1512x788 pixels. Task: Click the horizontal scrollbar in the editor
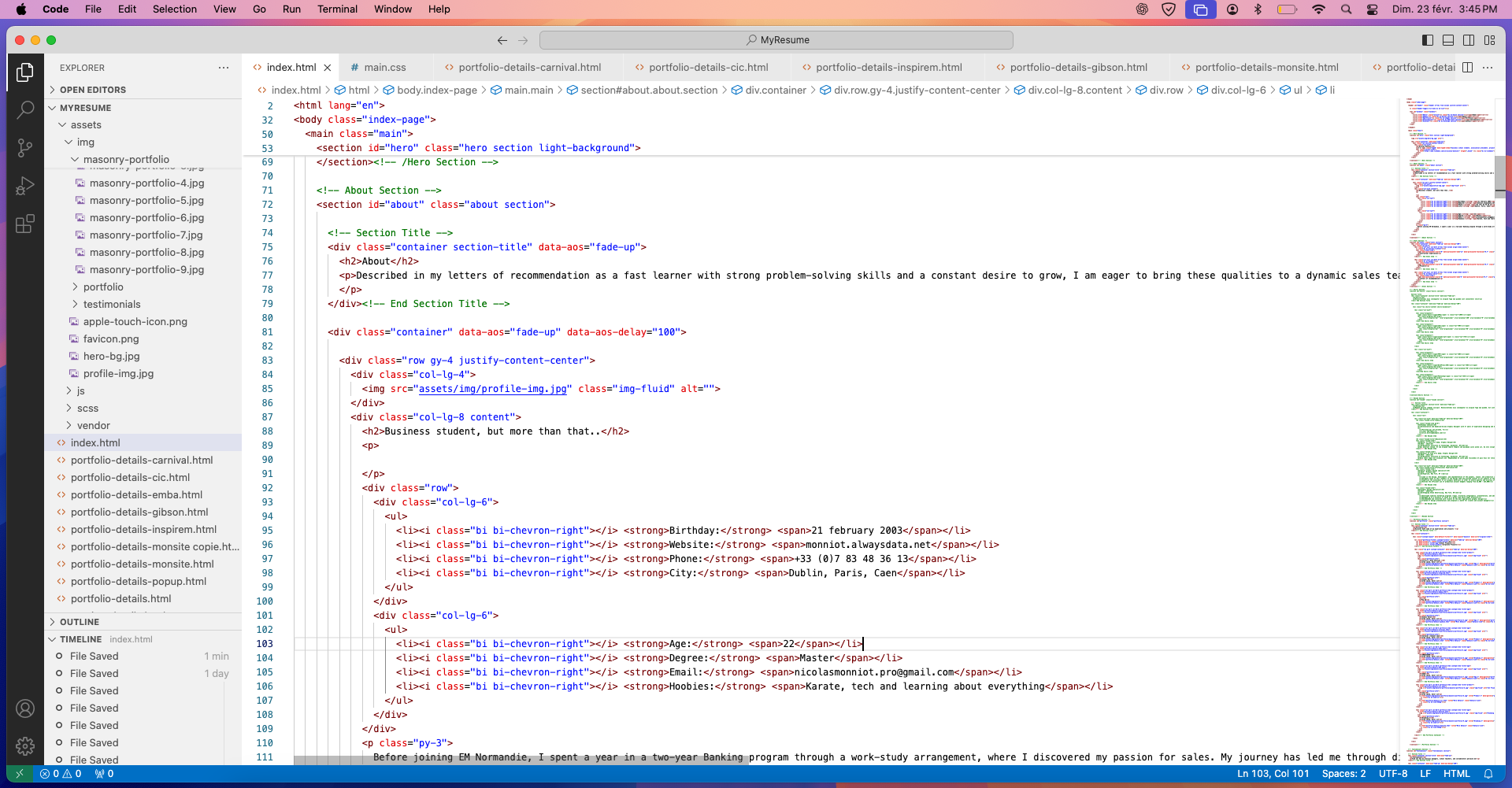[x=520, y=760]
